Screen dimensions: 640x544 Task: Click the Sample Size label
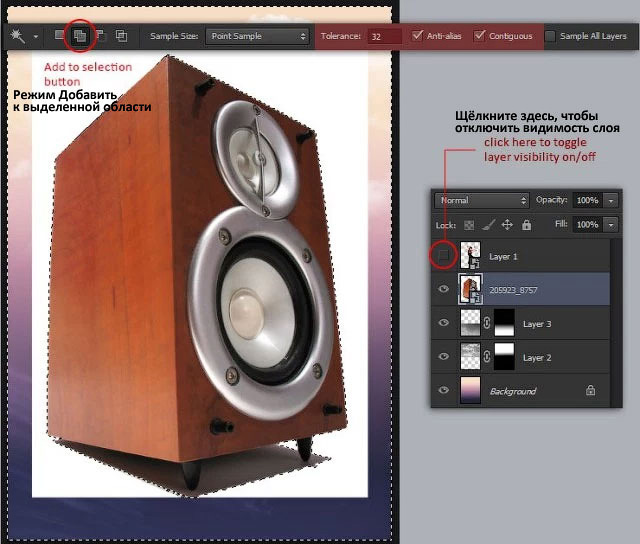(x=174, y=36)
